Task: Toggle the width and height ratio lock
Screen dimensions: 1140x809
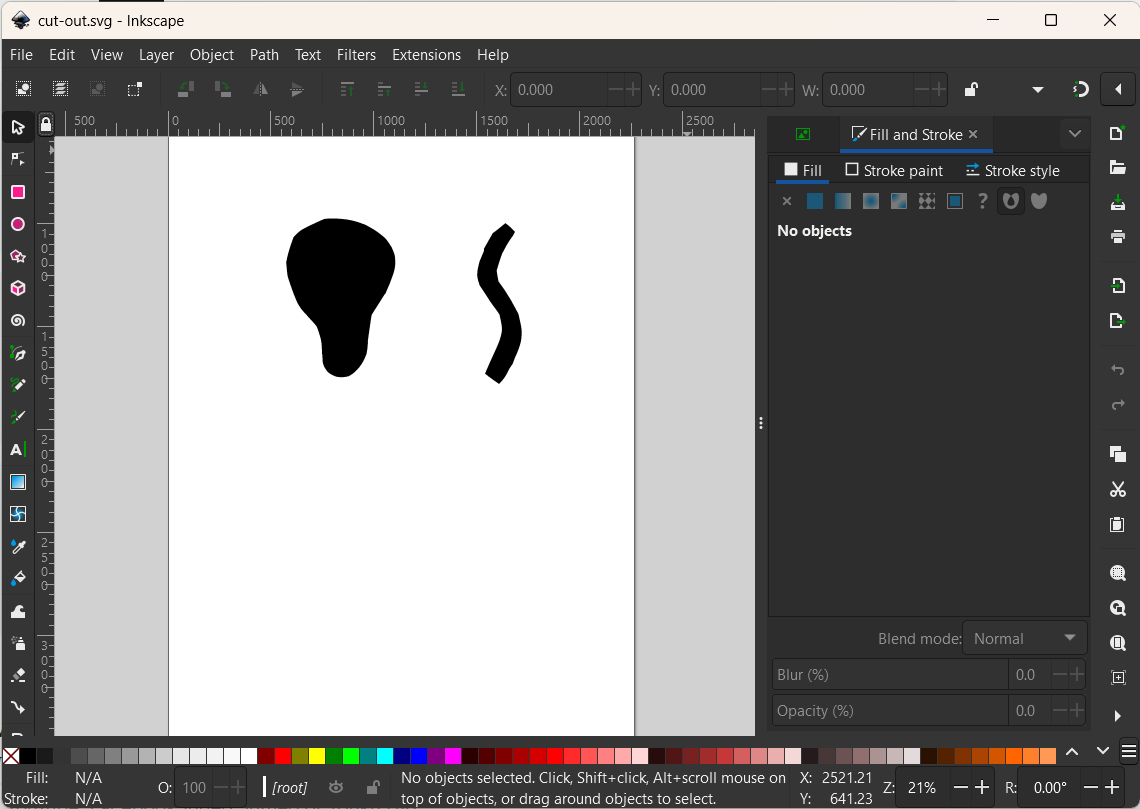Action: (970, 90)
